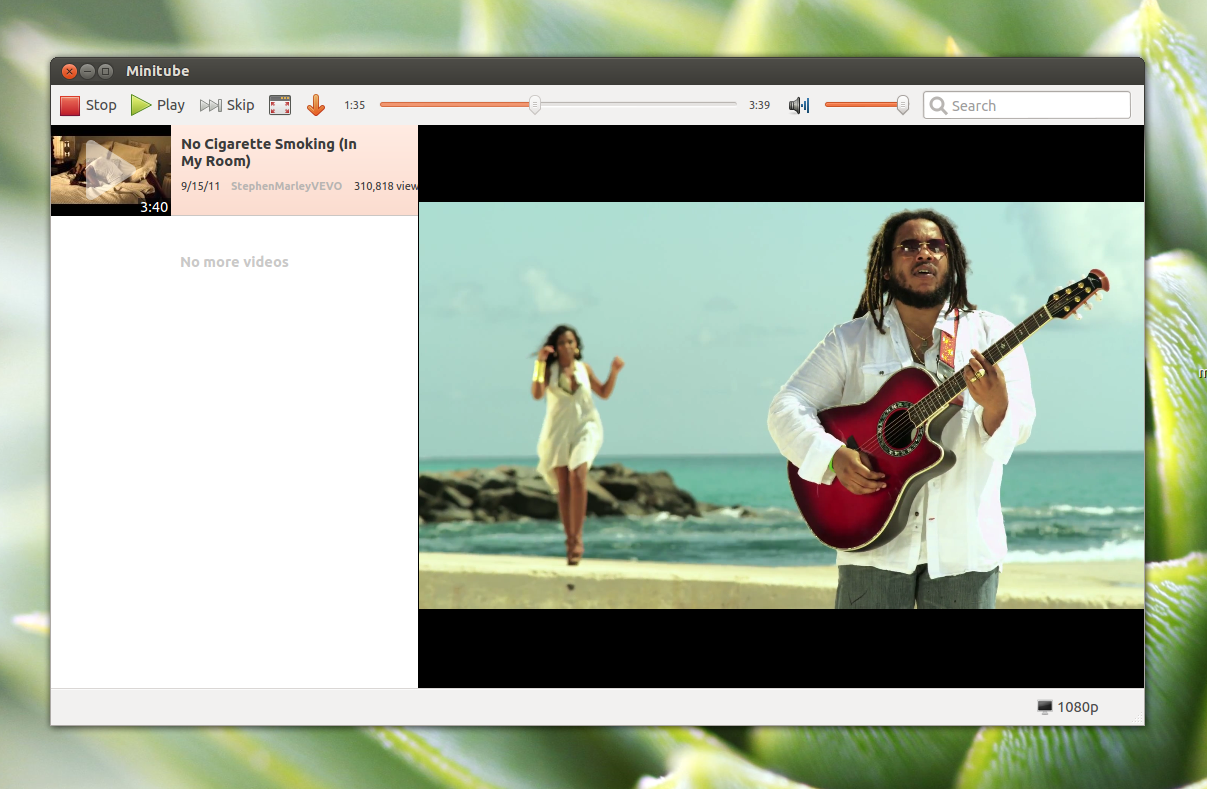Close the Minitube window
This screenshot has height=789, width=1207.
pos(69,71)
